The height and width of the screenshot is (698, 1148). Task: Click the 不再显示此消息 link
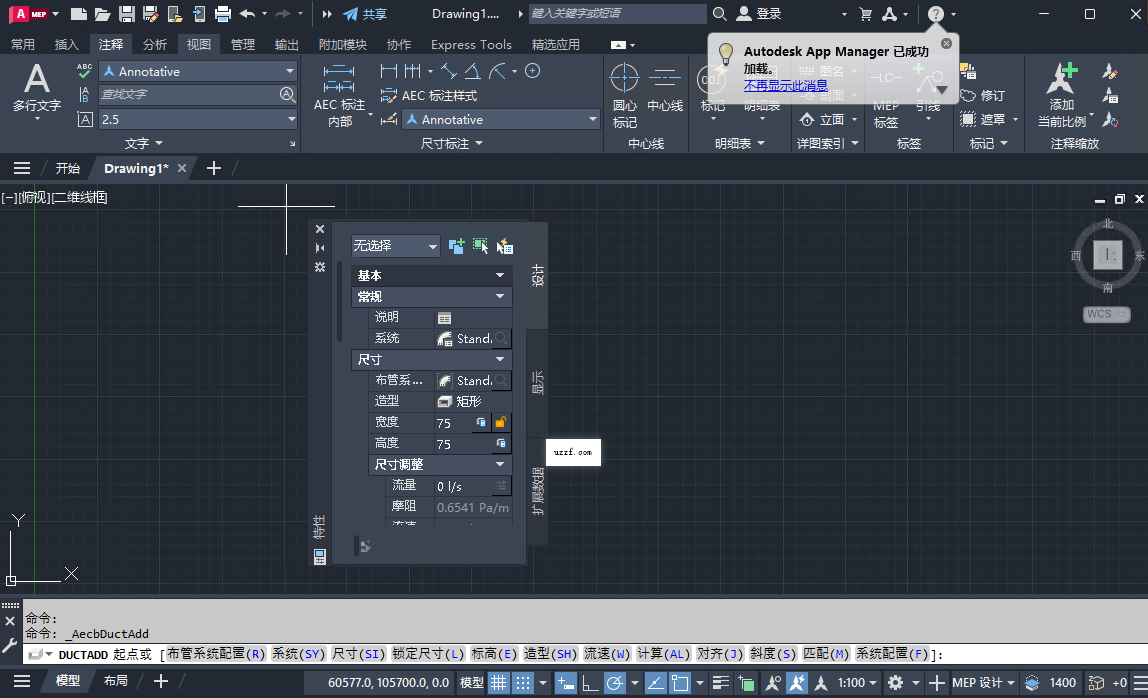pos(785,85)
